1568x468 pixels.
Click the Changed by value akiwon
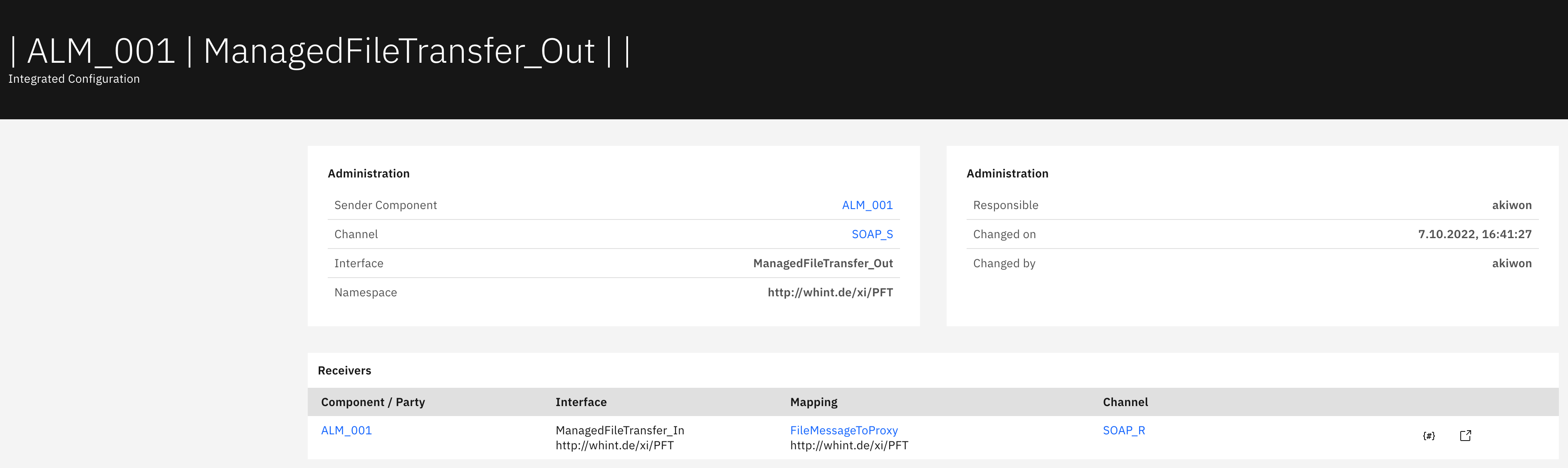point(1511,264)
